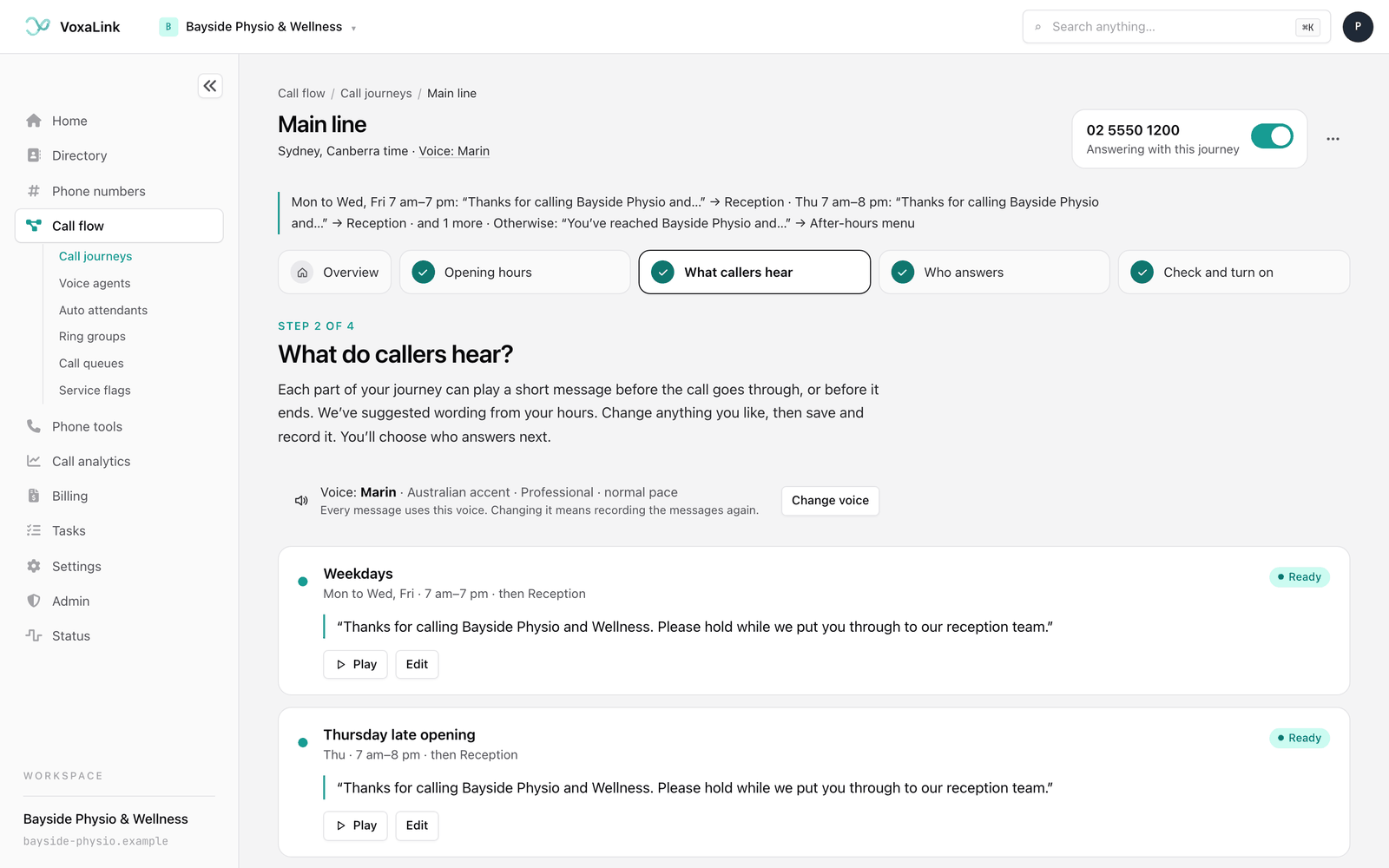Open the Billing icon in sidebar
This screenshot has height=868, width=1389.
point(34,496)
